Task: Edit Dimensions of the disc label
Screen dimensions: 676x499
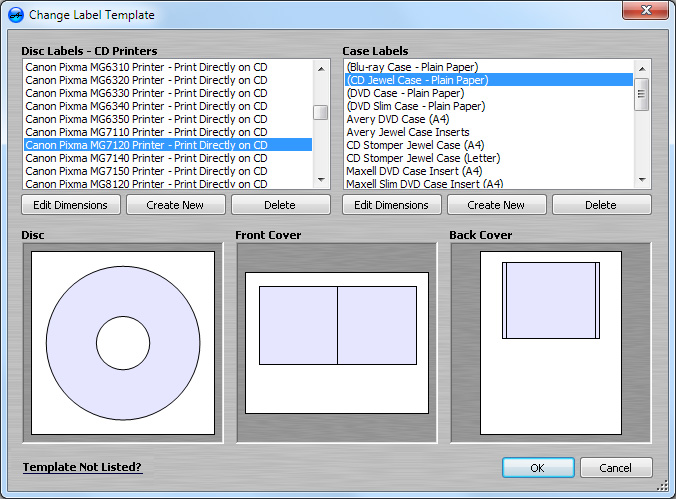Action: pos(71,205)
